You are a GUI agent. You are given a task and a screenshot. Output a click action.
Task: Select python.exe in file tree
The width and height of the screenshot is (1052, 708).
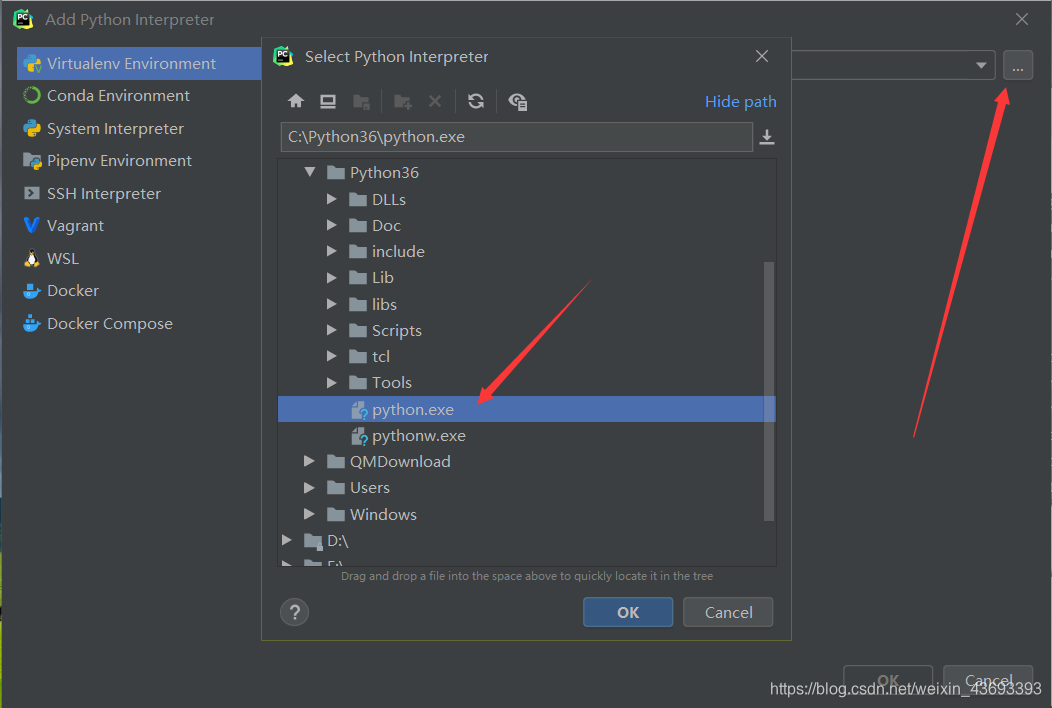[x=527, y=409]
